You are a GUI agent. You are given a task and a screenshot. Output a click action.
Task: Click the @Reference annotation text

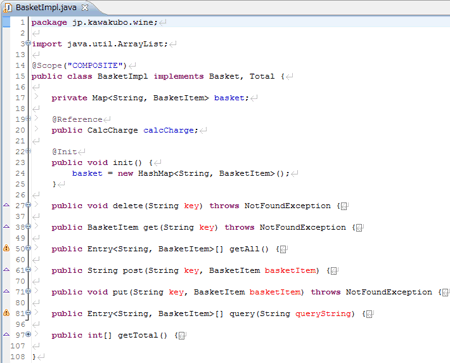point(77,119)
